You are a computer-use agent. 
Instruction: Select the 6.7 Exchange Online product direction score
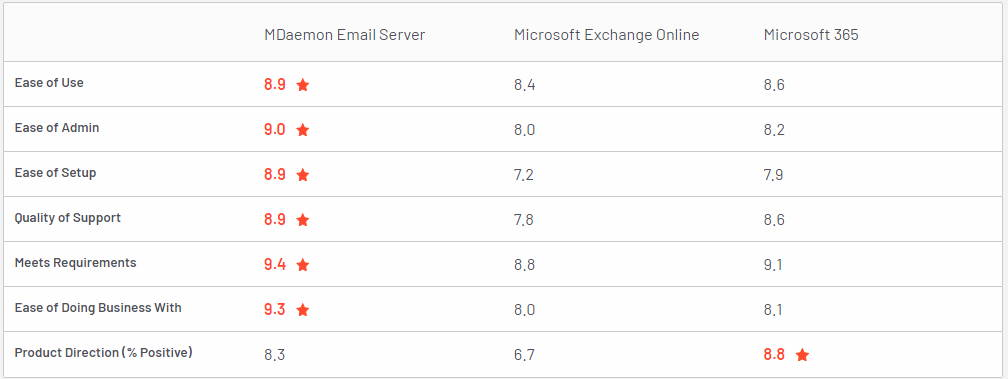click(x=524, y=355)
